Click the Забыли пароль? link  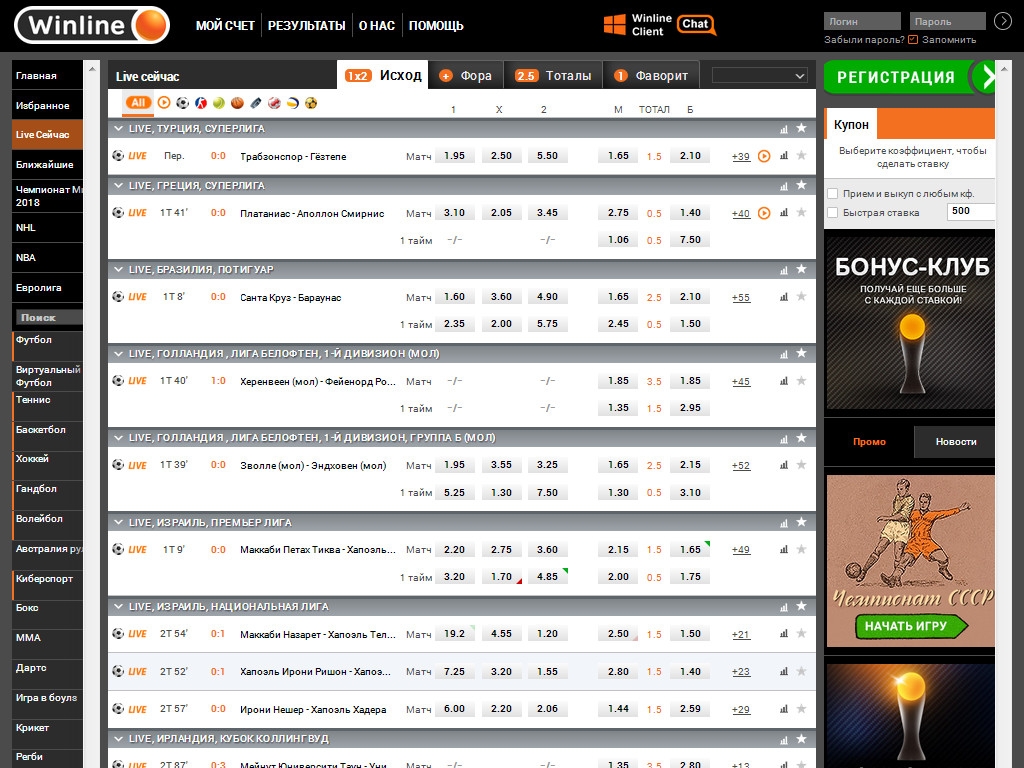coord(863,40)
